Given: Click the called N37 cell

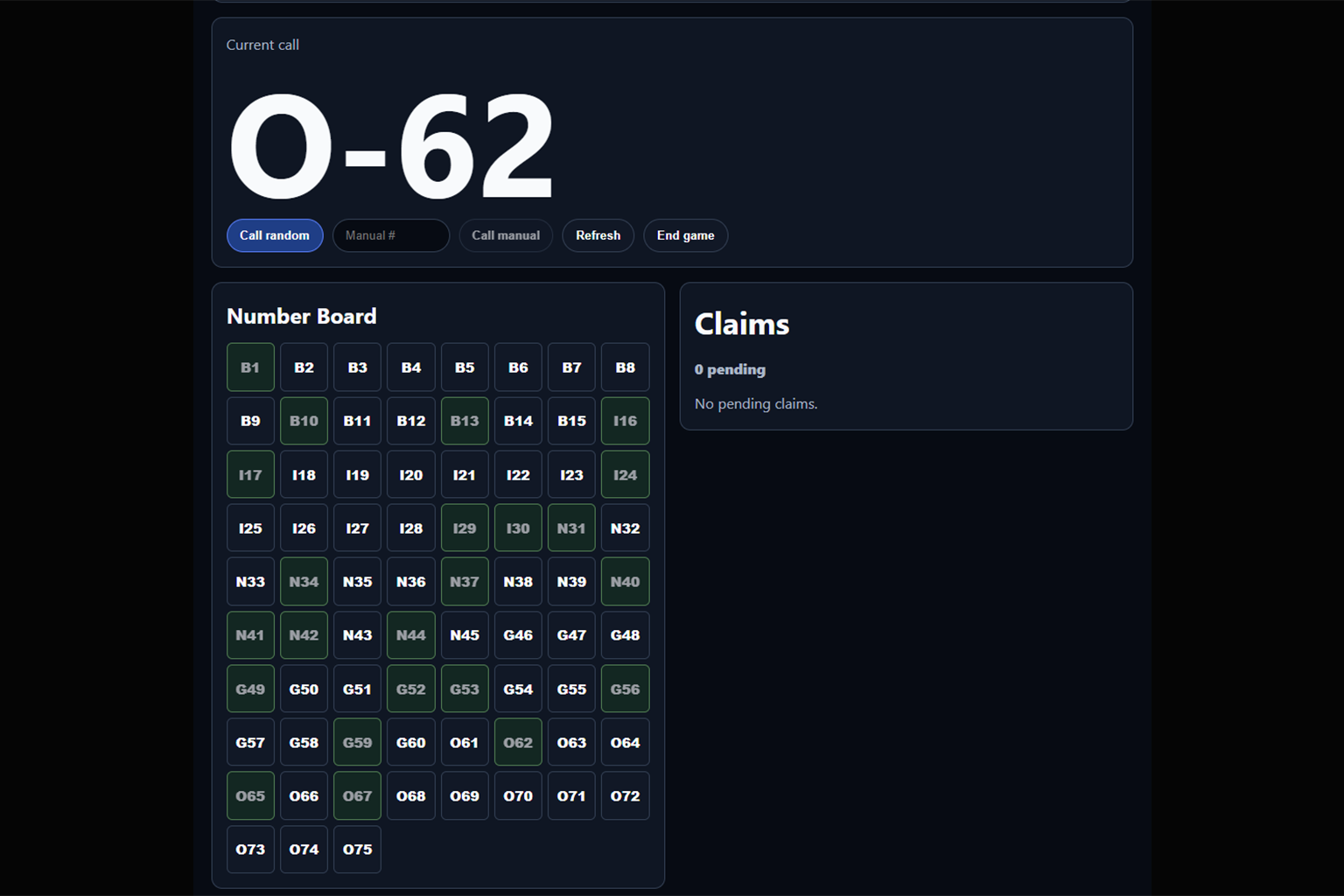Looking at the screenshot, I should pos(465,581).
